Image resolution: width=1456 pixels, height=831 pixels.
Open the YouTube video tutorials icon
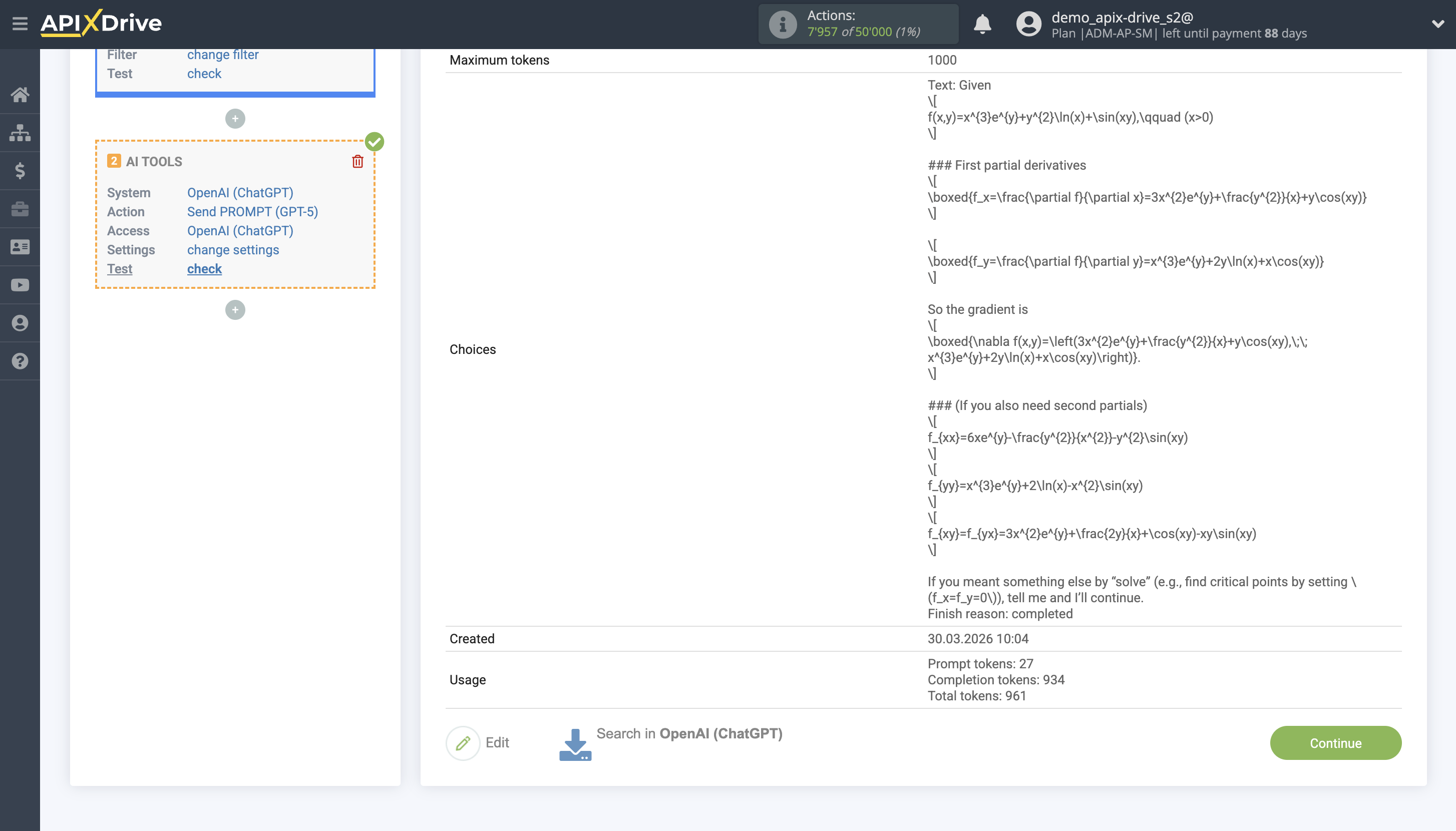click(x=21, y=285)
